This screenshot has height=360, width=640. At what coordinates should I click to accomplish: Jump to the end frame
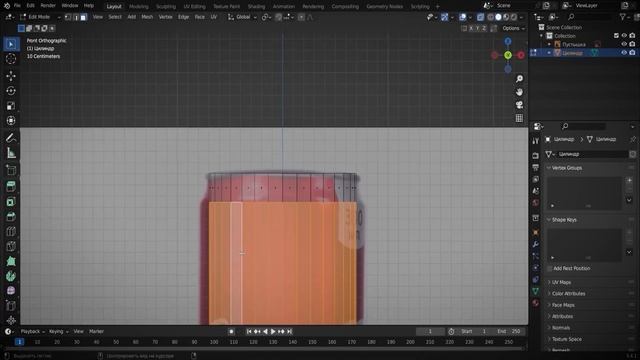tap(289, 331)
